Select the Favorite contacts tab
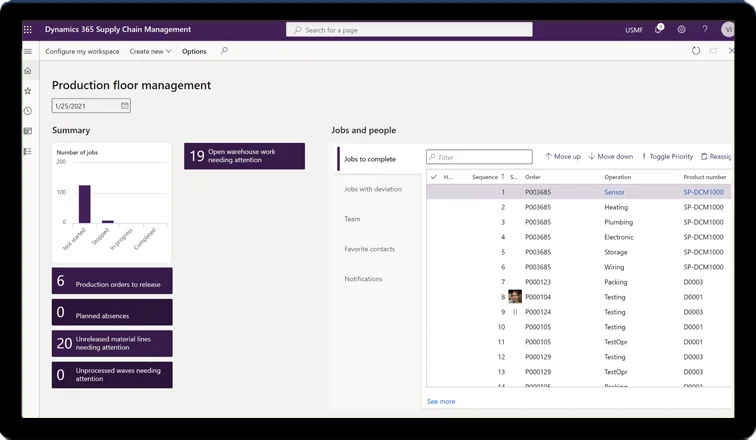 point(367,249)
